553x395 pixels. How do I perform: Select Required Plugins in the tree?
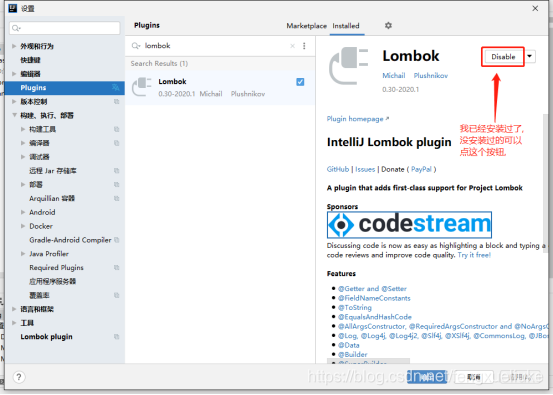point(56,268)
